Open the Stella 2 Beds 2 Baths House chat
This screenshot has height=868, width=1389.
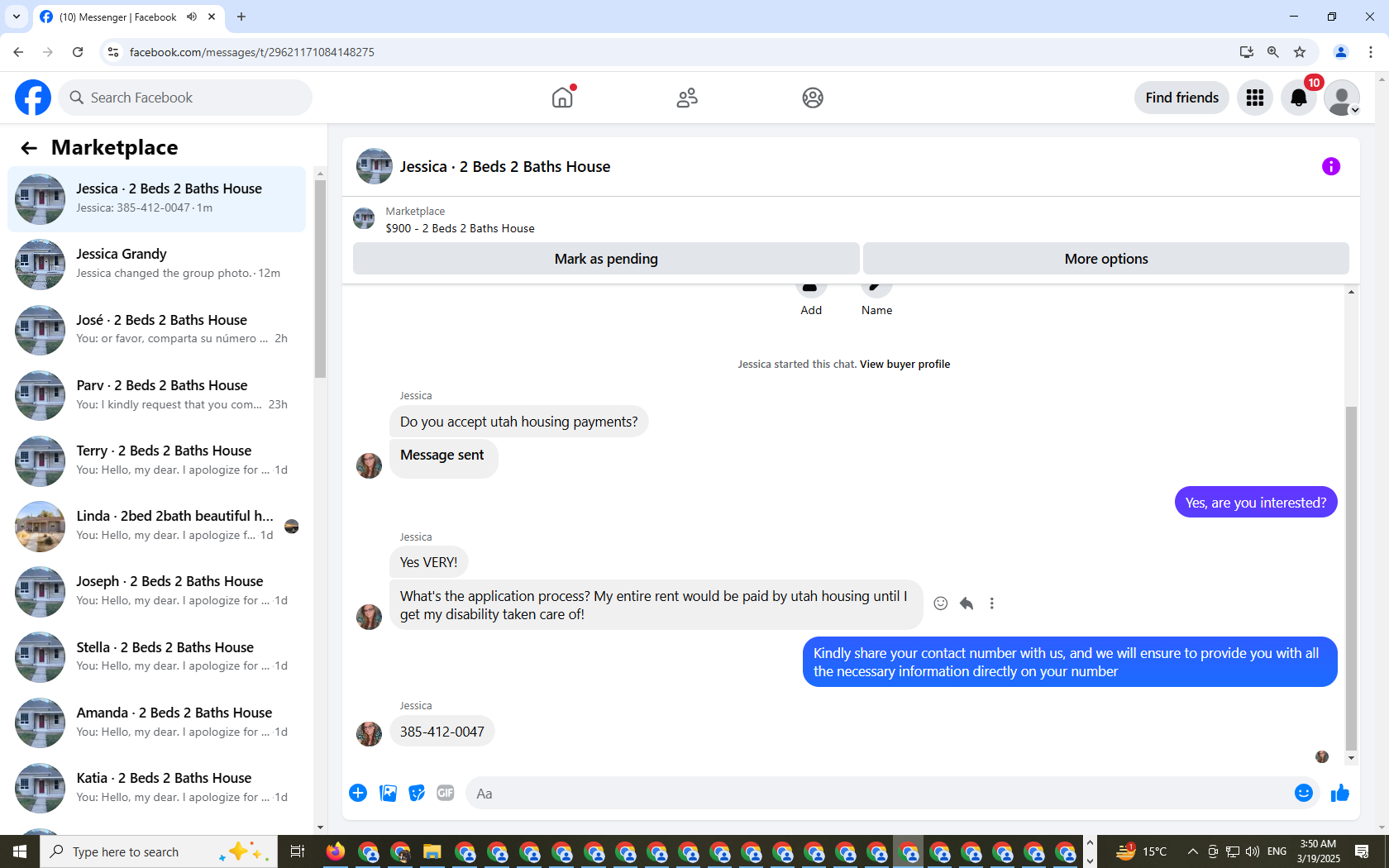coord(157,657)
